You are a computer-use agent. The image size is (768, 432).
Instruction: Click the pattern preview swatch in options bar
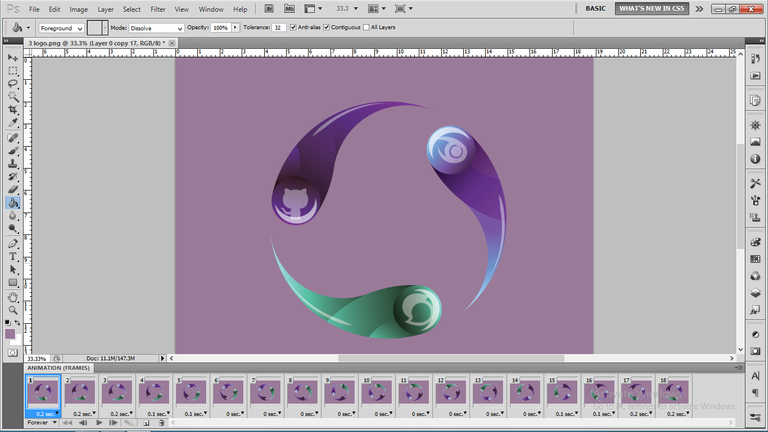95,28
